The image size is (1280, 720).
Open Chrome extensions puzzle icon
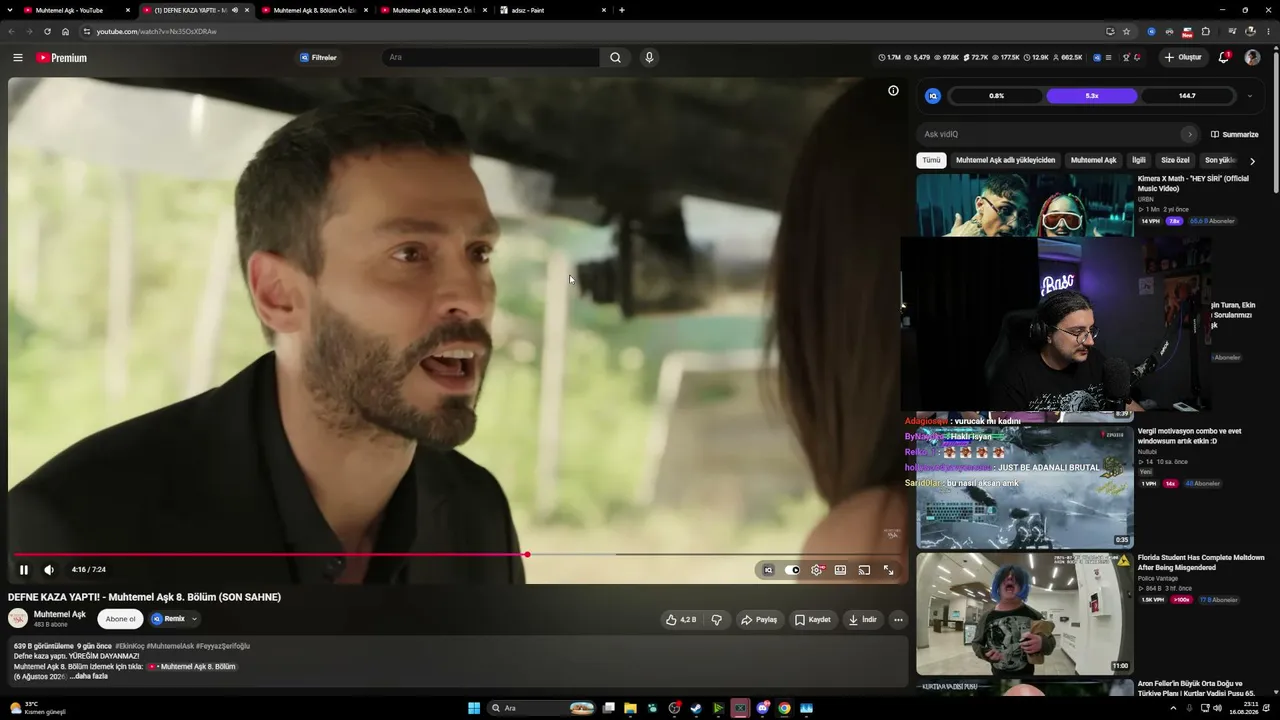1206,31
